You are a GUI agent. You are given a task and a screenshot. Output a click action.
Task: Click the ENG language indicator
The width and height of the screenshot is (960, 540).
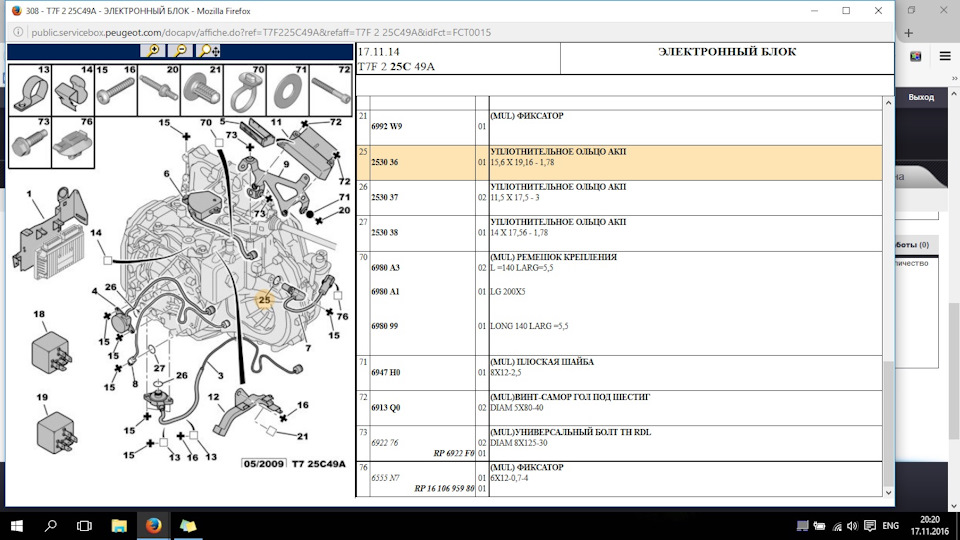coord(891,525)
